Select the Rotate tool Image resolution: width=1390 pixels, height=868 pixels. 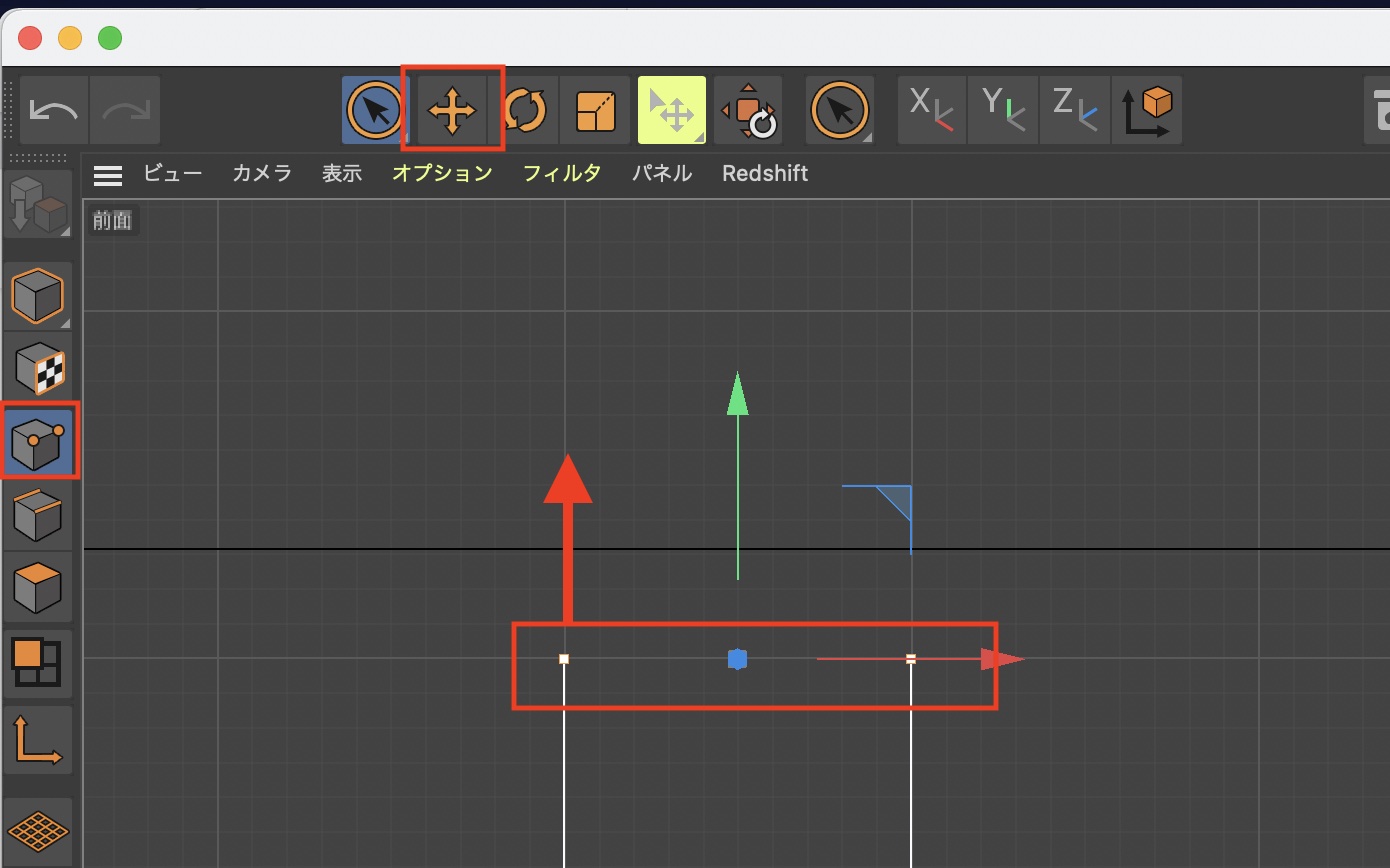(x=524, y=110)
